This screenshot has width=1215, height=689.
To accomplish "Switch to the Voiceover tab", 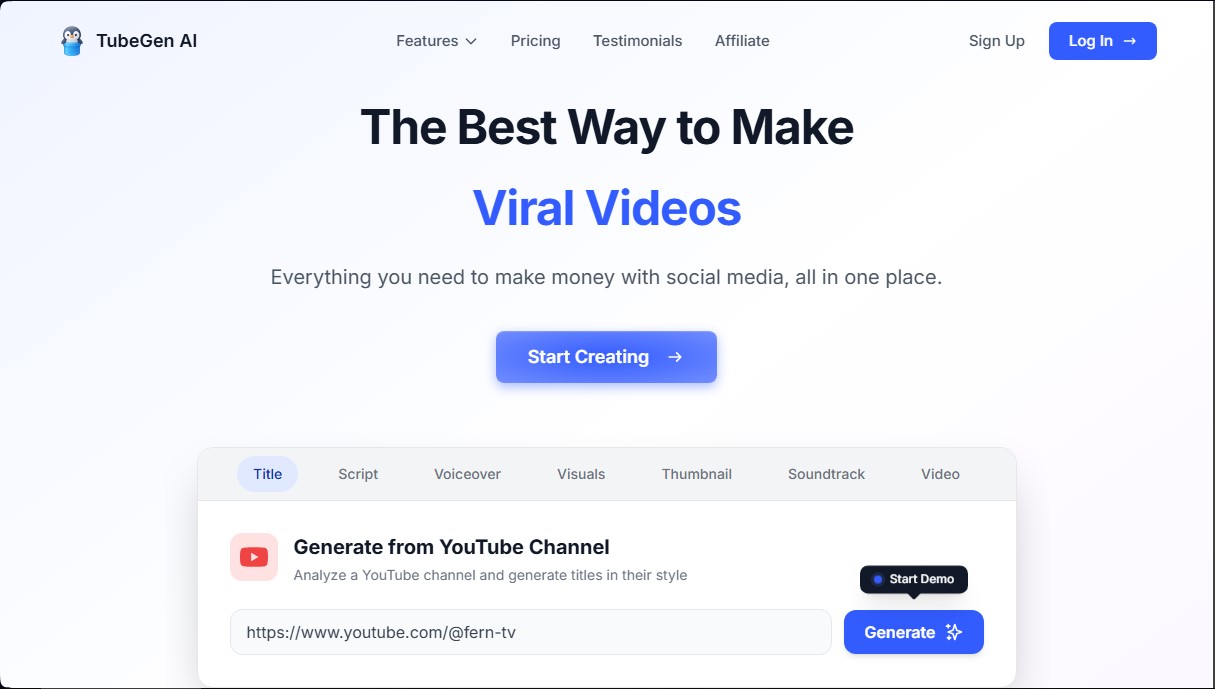I will coord(467,474).
